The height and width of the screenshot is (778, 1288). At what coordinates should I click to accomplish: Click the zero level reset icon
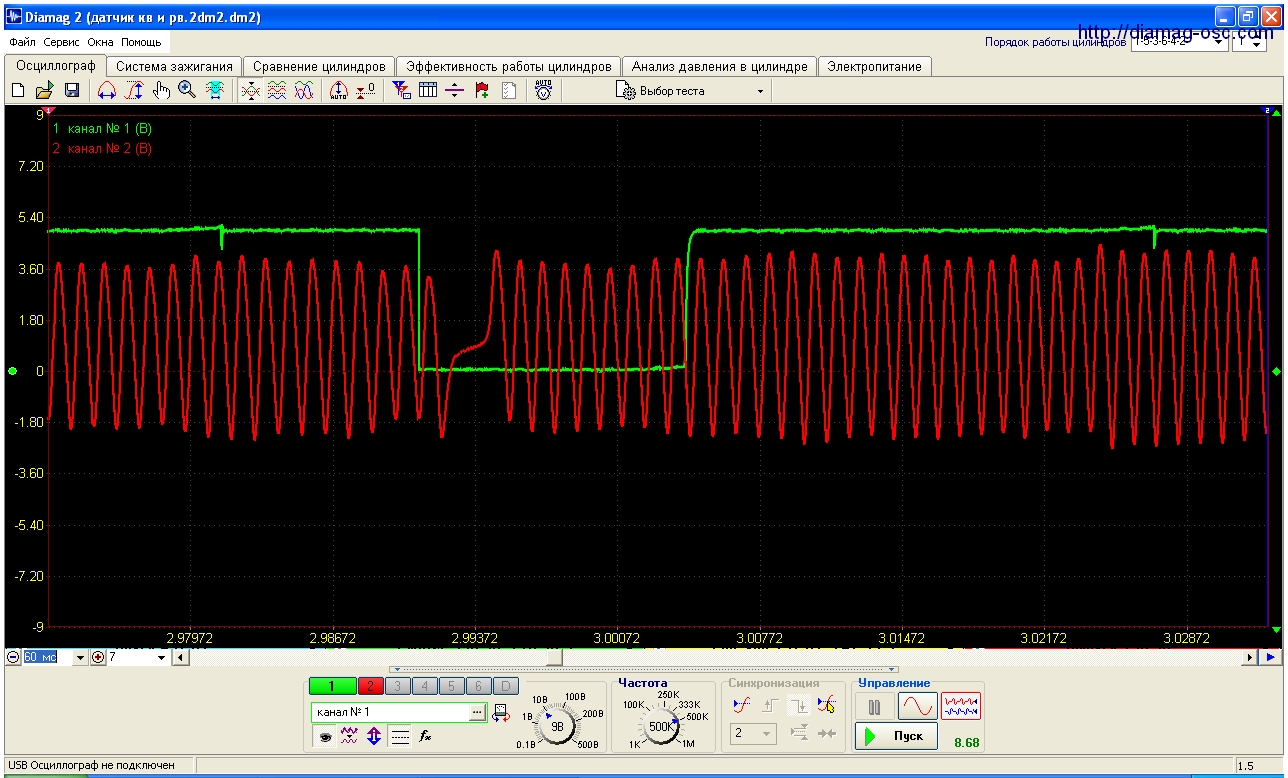[365, 91]
